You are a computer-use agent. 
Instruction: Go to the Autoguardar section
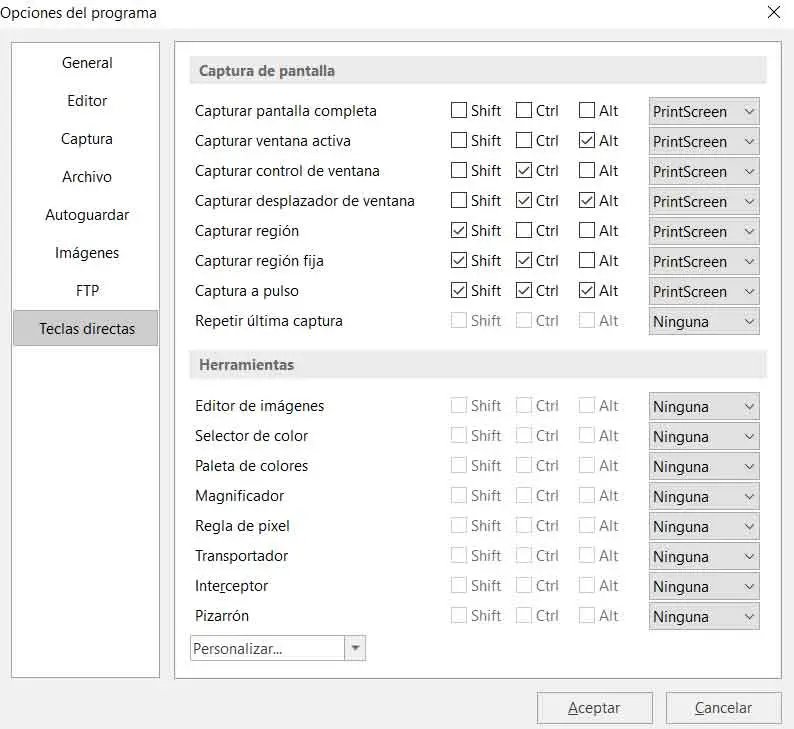(87, 215)
